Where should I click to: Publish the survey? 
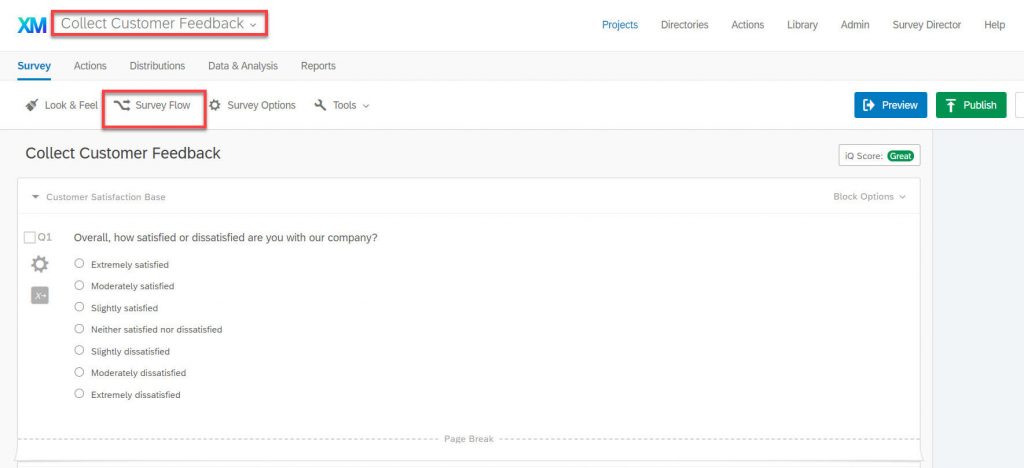tap(970, 105)
